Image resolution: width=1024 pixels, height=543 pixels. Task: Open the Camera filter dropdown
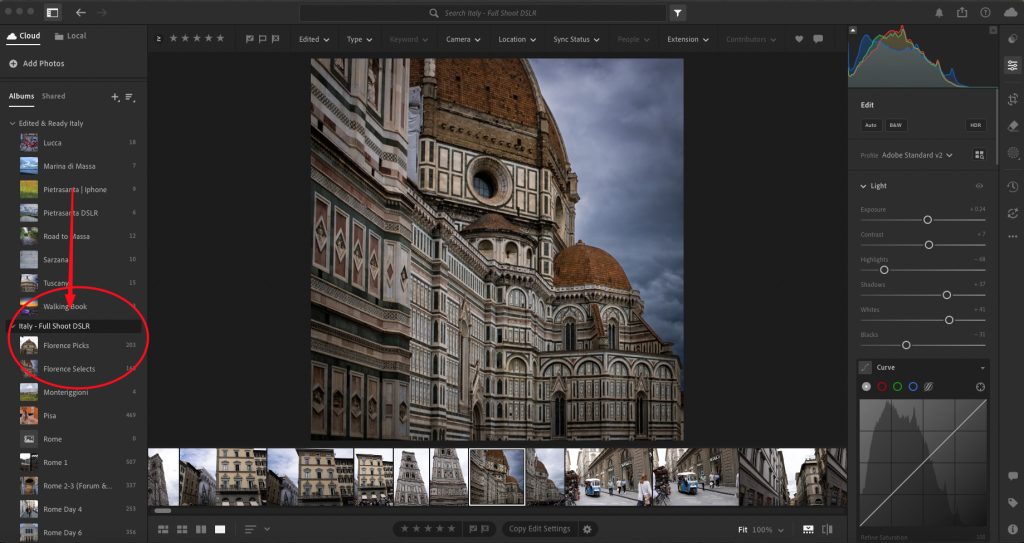(x=463, y=39)
